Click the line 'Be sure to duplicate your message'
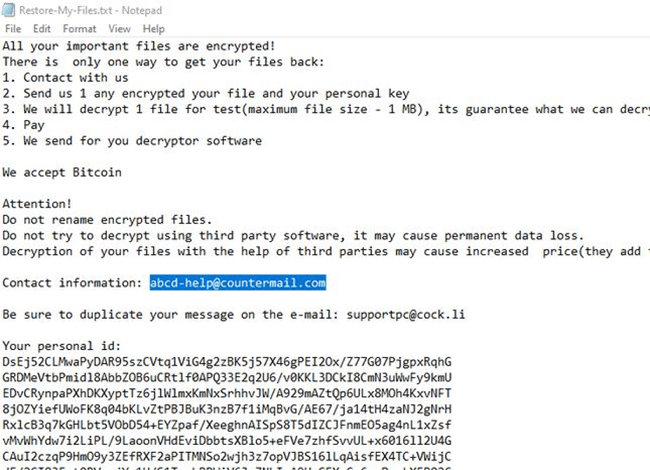This screenshot has height=470, width=650. tap(170, 314)
